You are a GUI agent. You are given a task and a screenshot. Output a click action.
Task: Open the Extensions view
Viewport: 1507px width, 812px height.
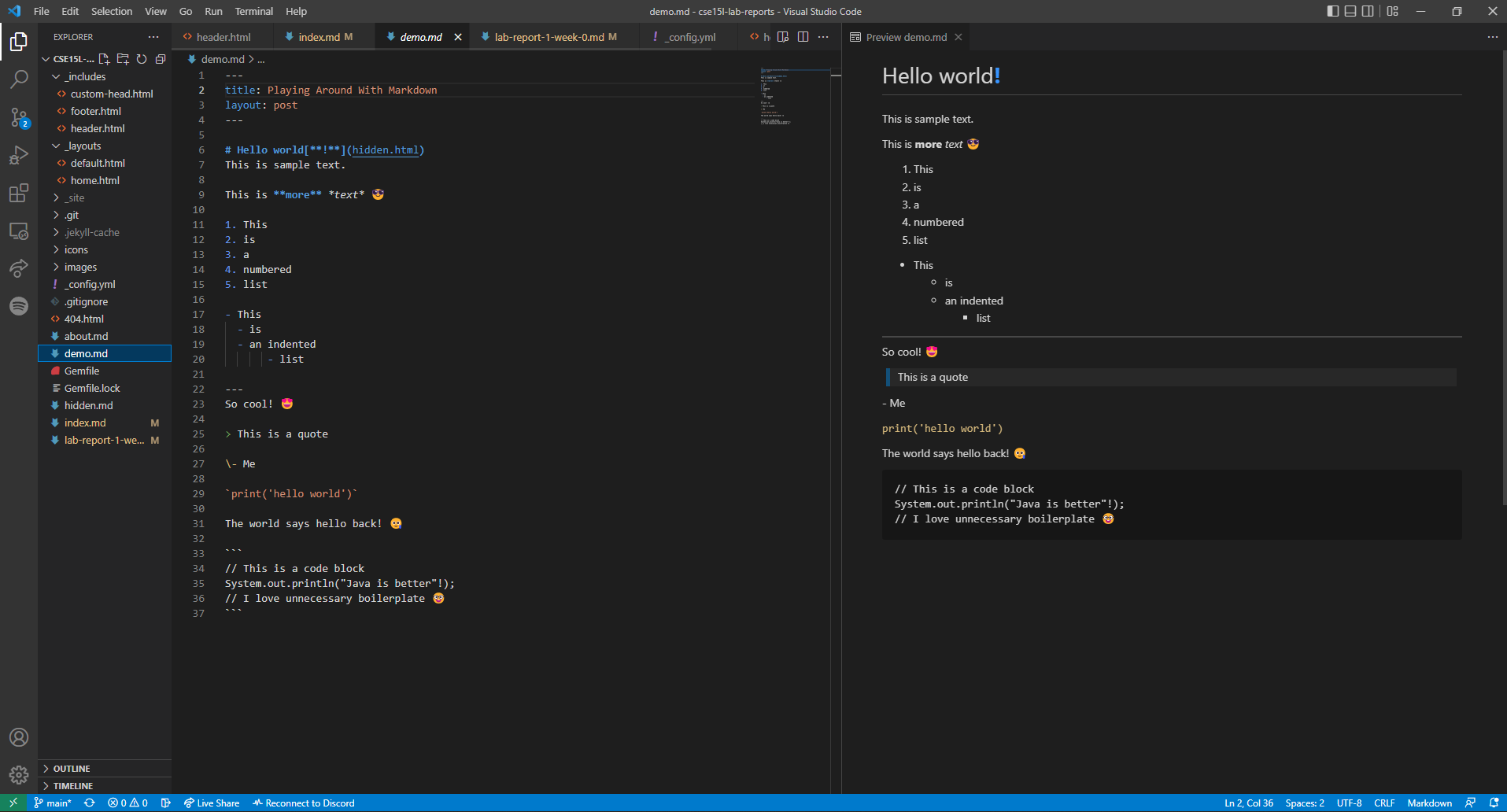point(19,193)
